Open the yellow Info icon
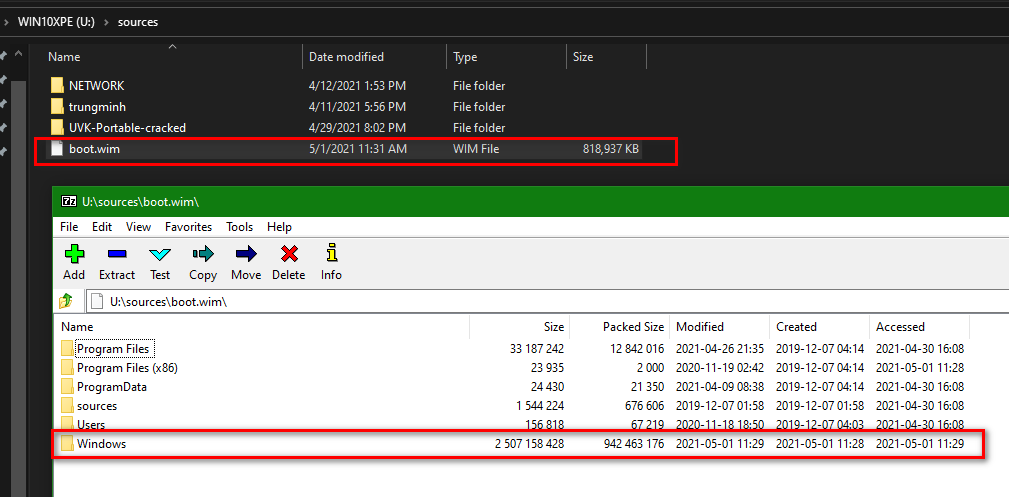This screenshot has height=497, width=1009. coord(331,253)
